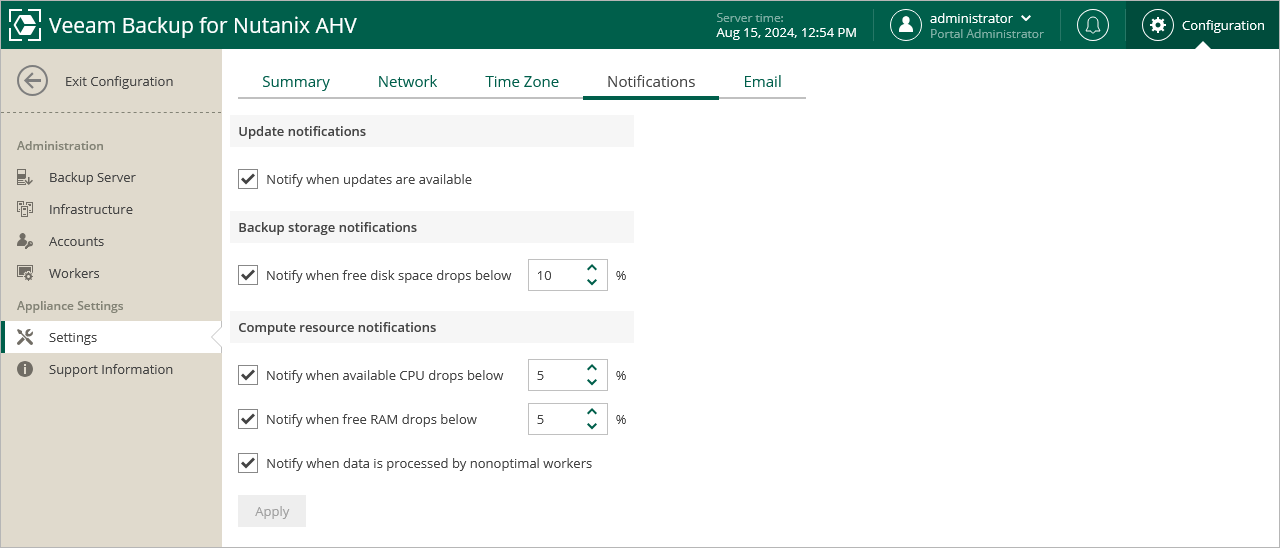Switch to the Network tab
This screenshot has height=548, width=1280.
(x=407, y=81)
